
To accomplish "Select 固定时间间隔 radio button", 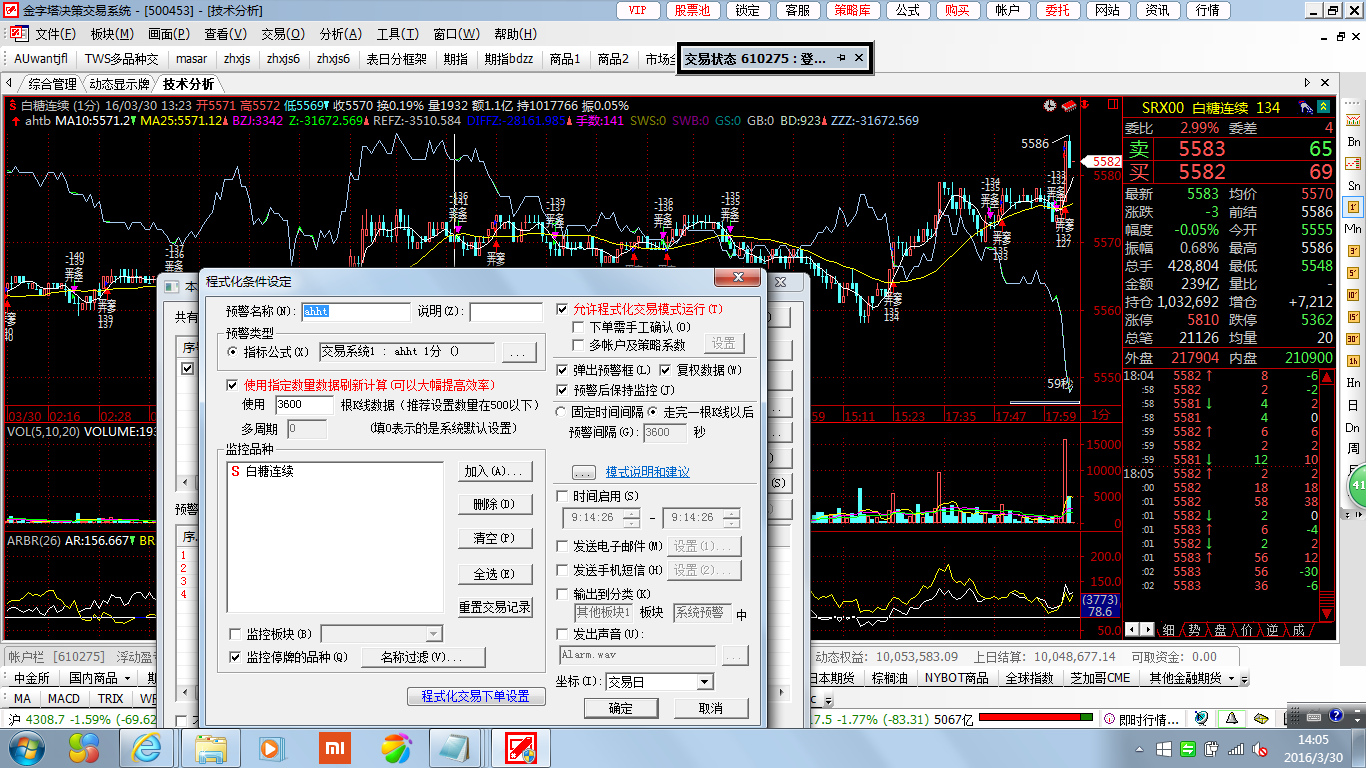I will click(561, 411).
